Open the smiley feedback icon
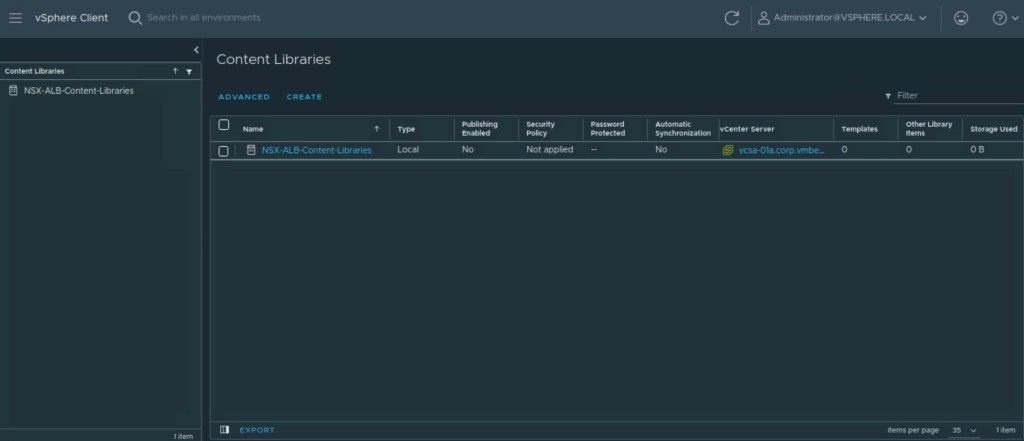This screenshot has height=441, width=1024. [961, 18]
